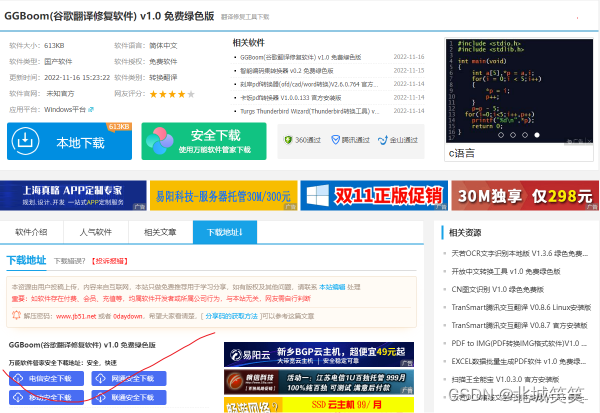Click the 电信安全下载 button
600x413 pixels.
[x=46, y=379]
